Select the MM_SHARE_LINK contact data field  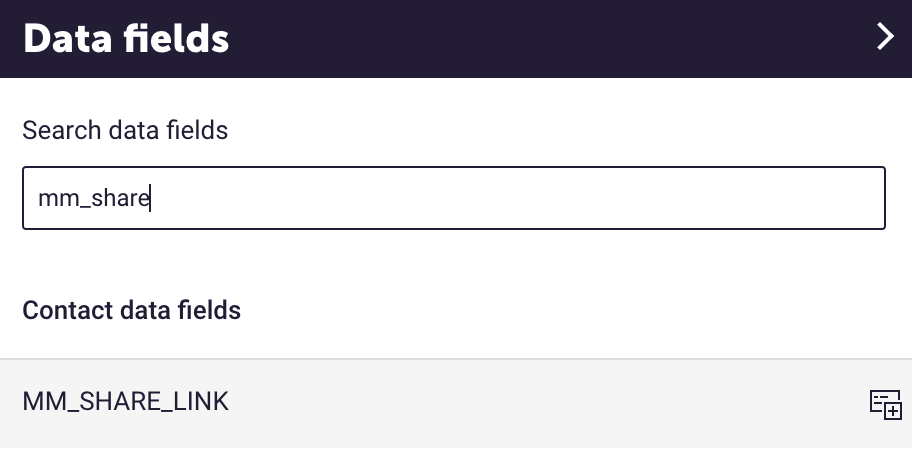point(456,403)
